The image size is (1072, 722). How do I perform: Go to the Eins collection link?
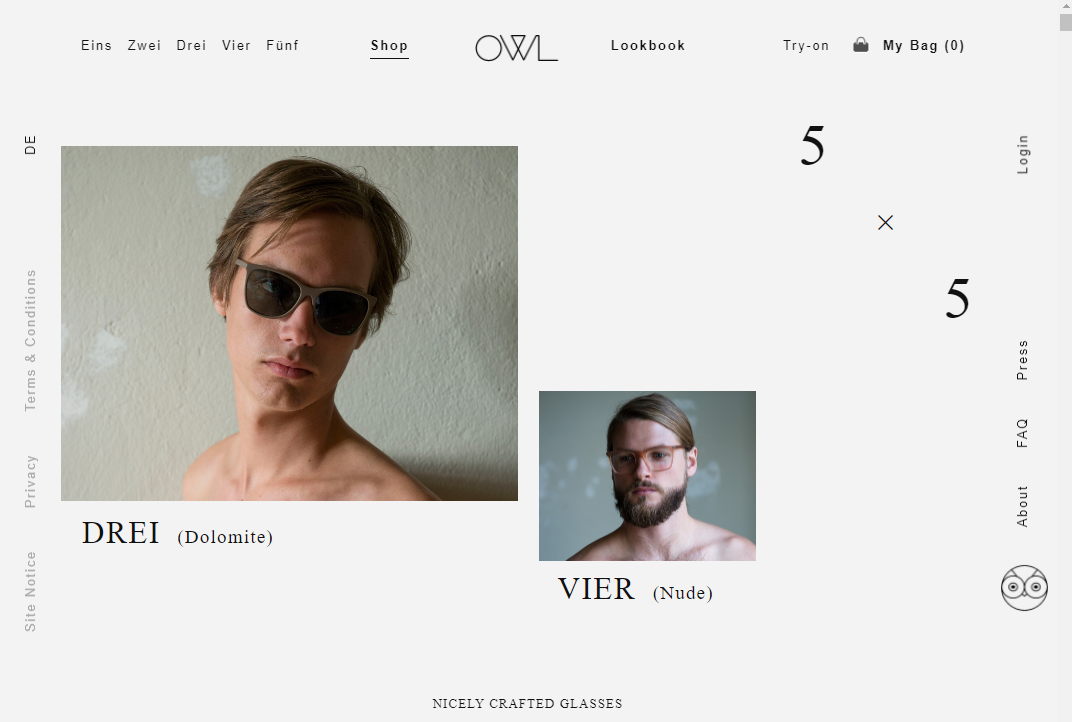point(96,46)
